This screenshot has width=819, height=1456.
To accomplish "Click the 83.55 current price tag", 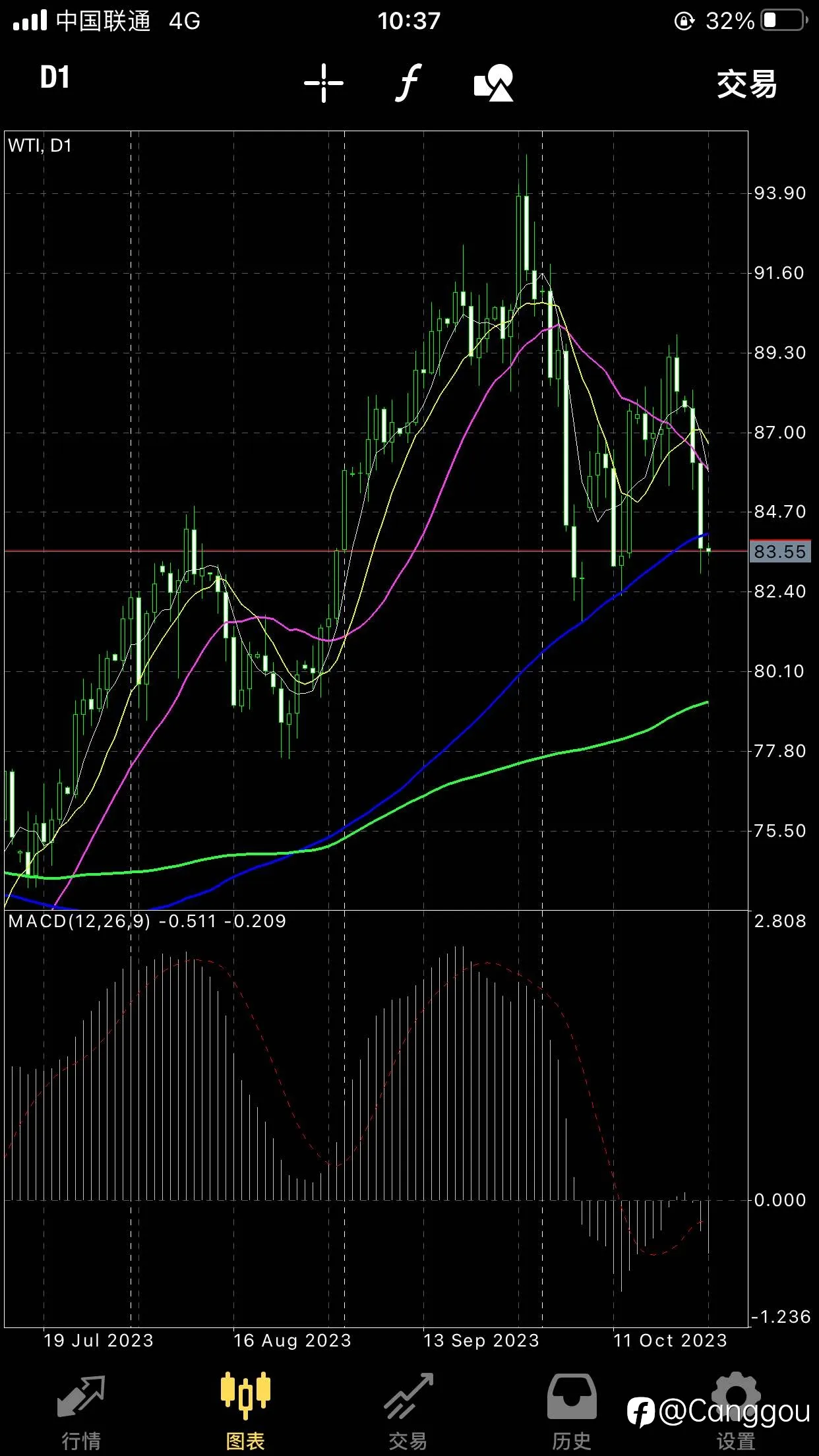I will (780, 552).
